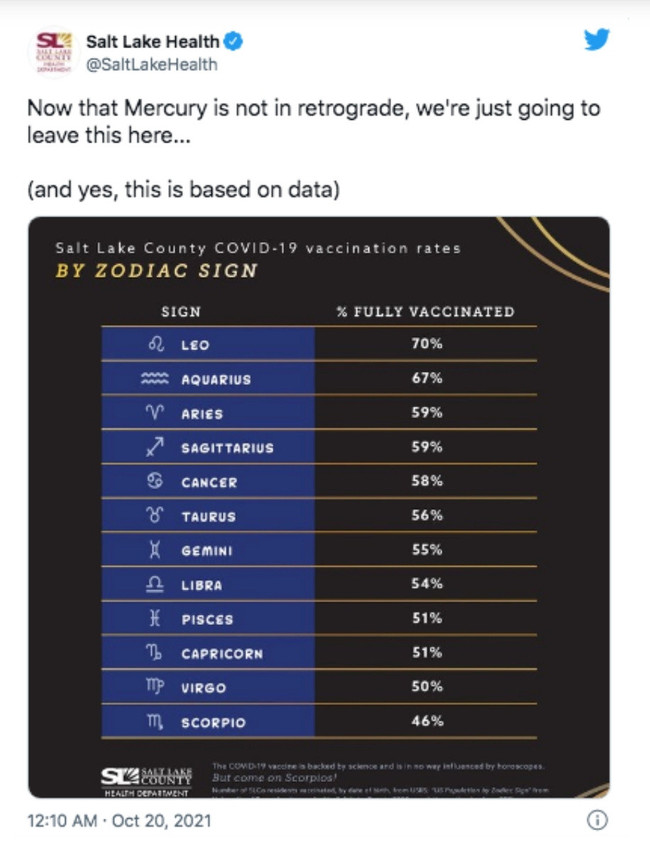Click the Taurus zodiac symbol
Screen dimensions: 650x843
154,516
